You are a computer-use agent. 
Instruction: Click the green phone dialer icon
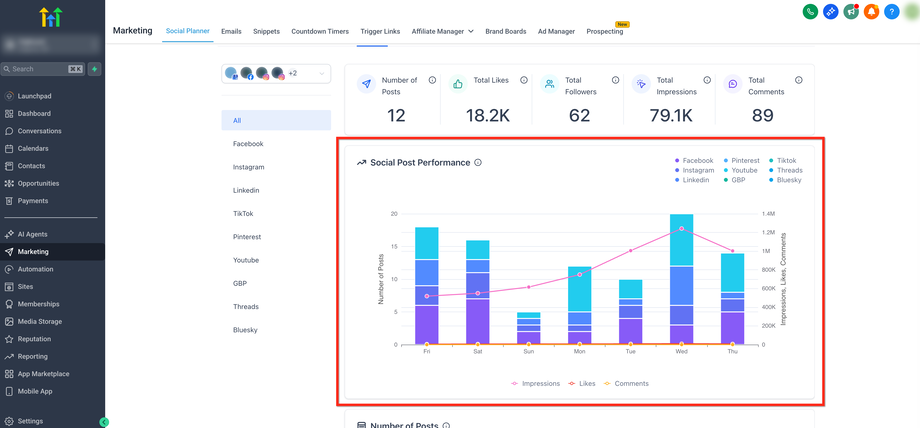[811, 12]
